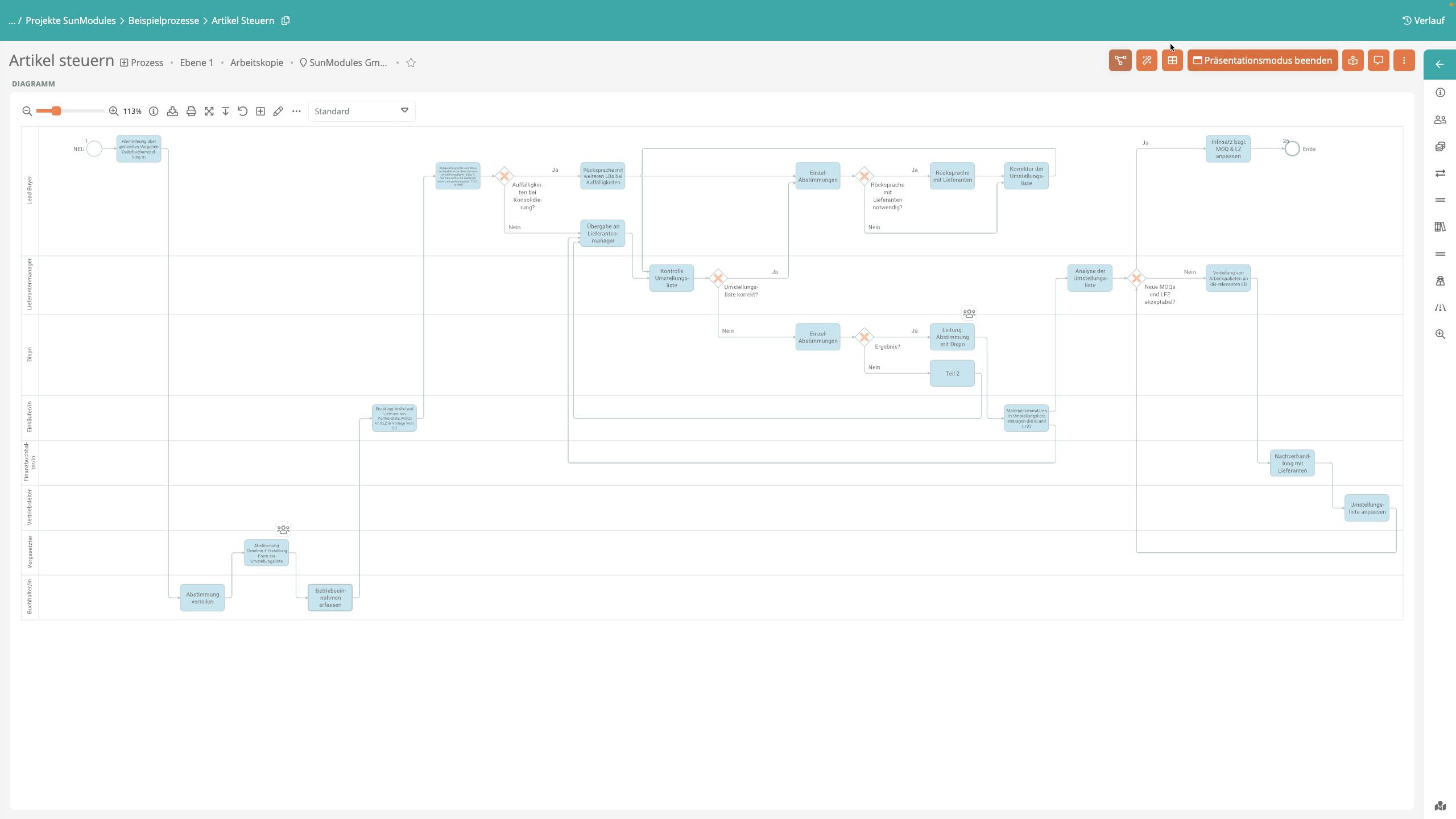Click Präsentationsmodus beenden button
The height and width of the screenshot is (819, 1456).
point(1262,60)
